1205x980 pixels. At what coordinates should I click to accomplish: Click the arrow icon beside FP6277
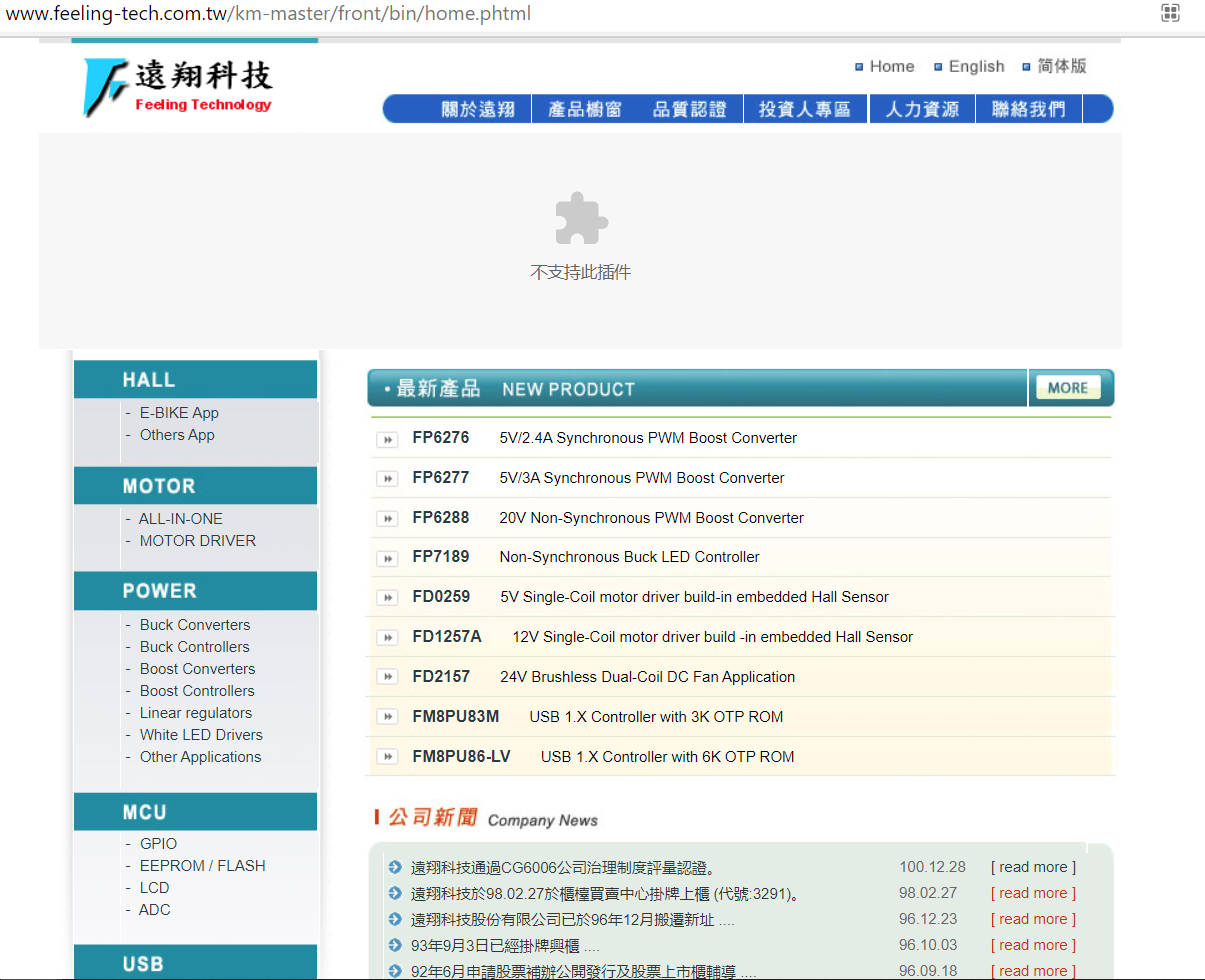pyautogui.click(x=387, y=479)
